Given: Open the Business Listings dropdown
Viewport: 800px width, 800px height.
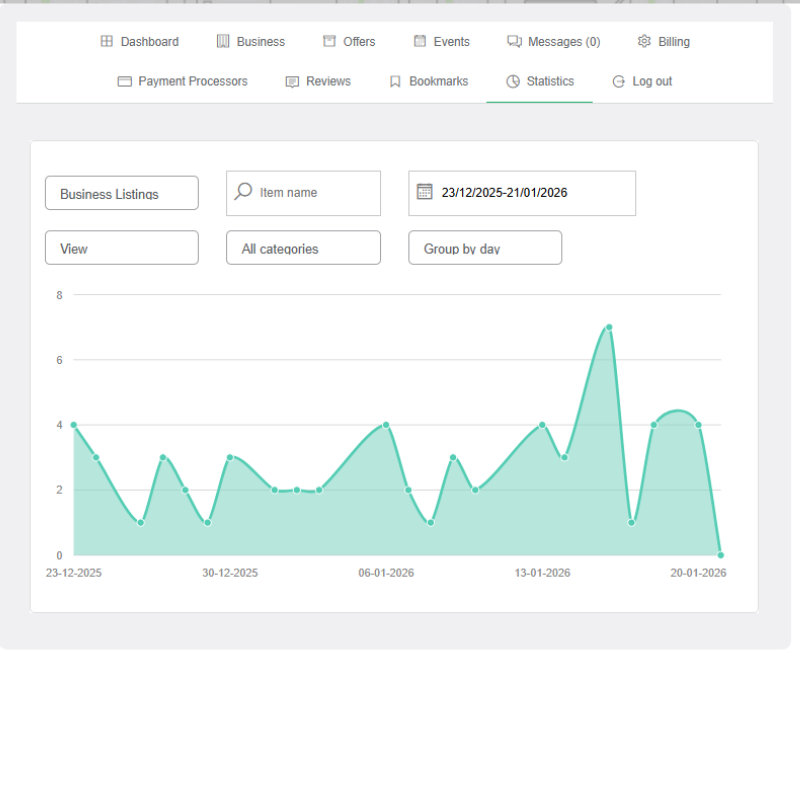Looking at the screenshot, I should pos(122,193).
